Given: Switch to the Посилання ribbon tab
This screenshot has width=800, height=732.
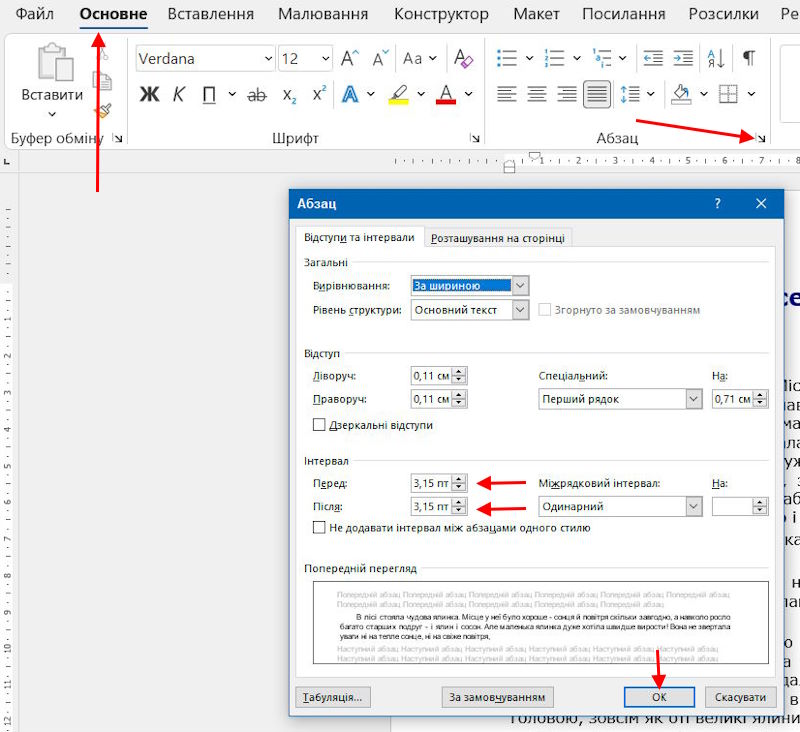Looking at the screenshot, I should (x=623, y=14).
